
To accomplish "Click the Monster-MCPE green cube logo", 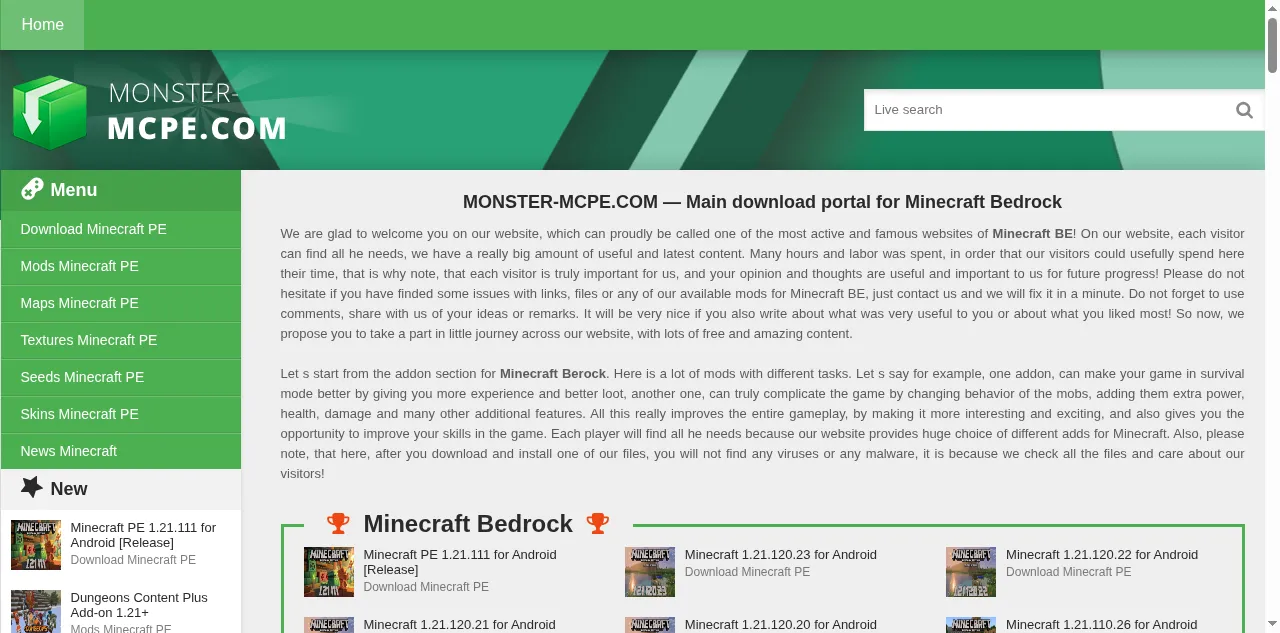I will pos(50,112).
